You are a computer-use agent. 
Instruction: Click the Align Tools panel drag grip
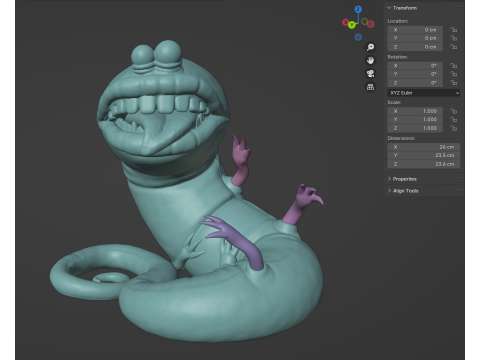459,190
